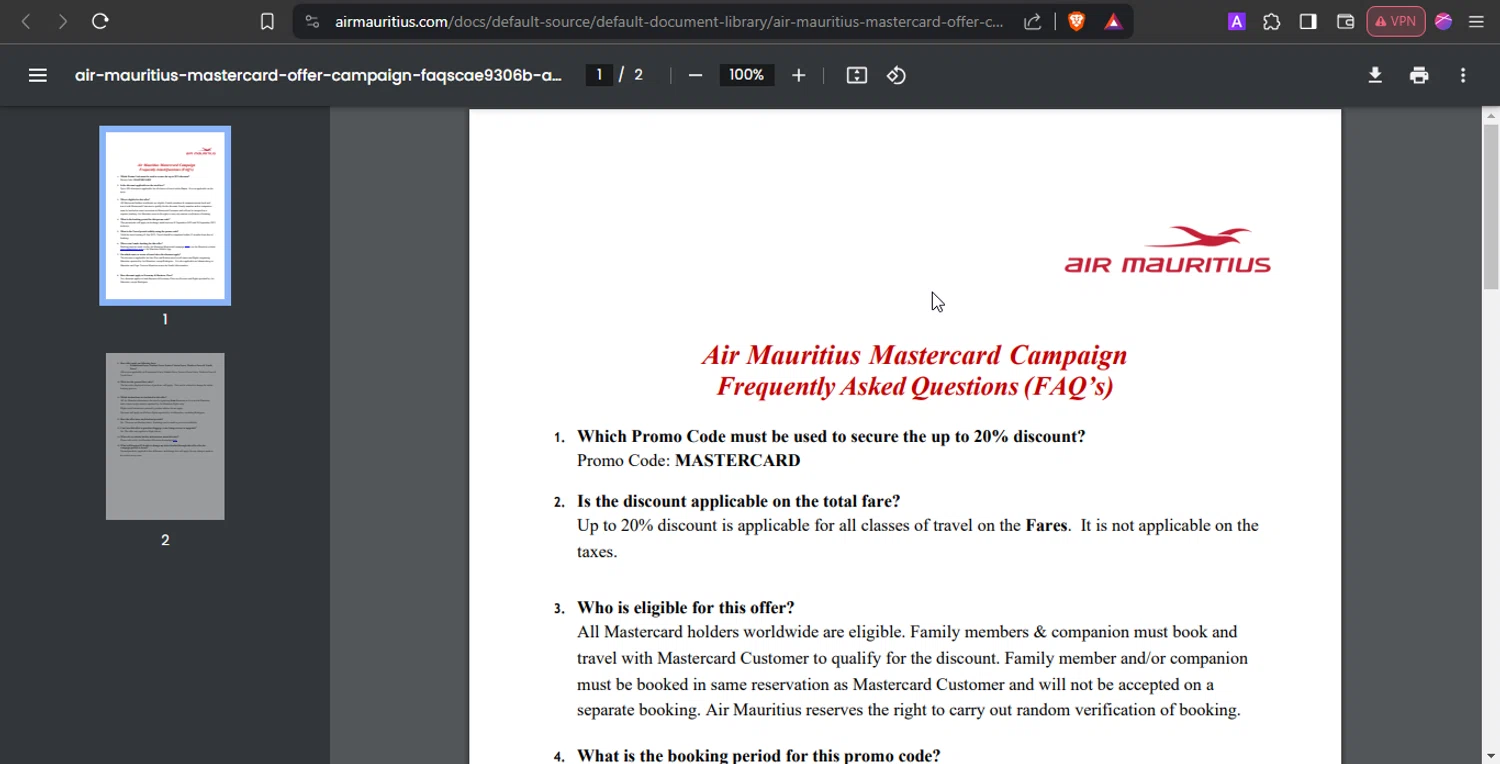This screenshot has height=764, width=1500.
Task: Open the purple A extension
Action: (x=1237, y=21)
